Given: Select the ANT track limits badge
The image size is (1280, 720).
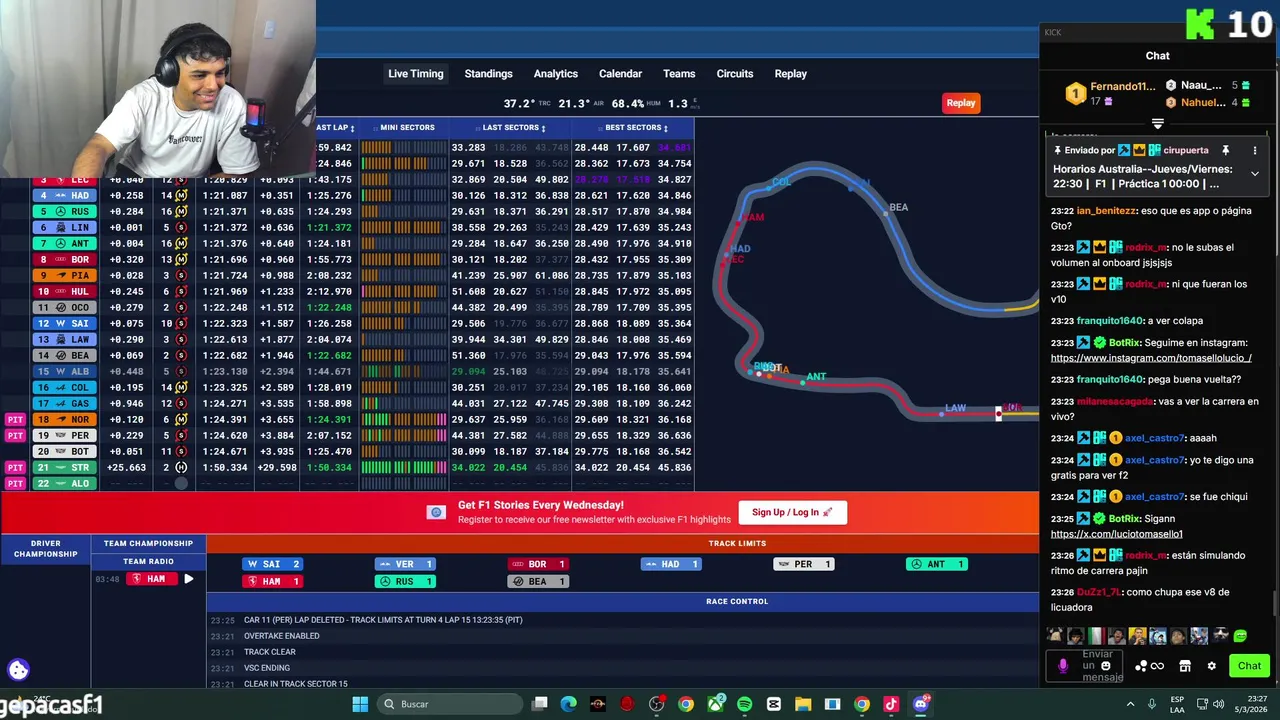Looking at the screenshot, I should 936,564.
